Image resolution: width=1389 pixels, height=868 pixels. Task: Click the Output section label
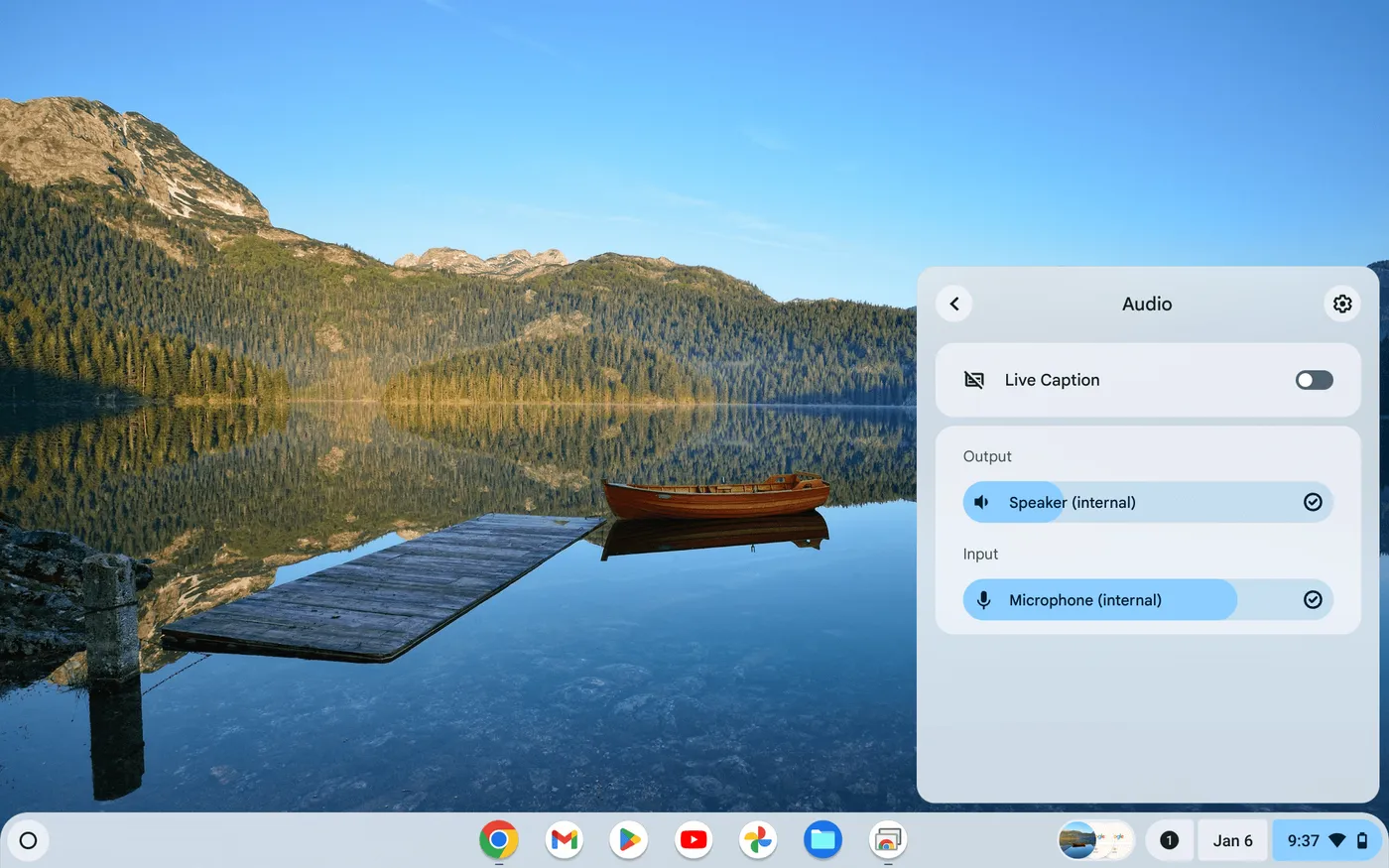click(987, 456)
